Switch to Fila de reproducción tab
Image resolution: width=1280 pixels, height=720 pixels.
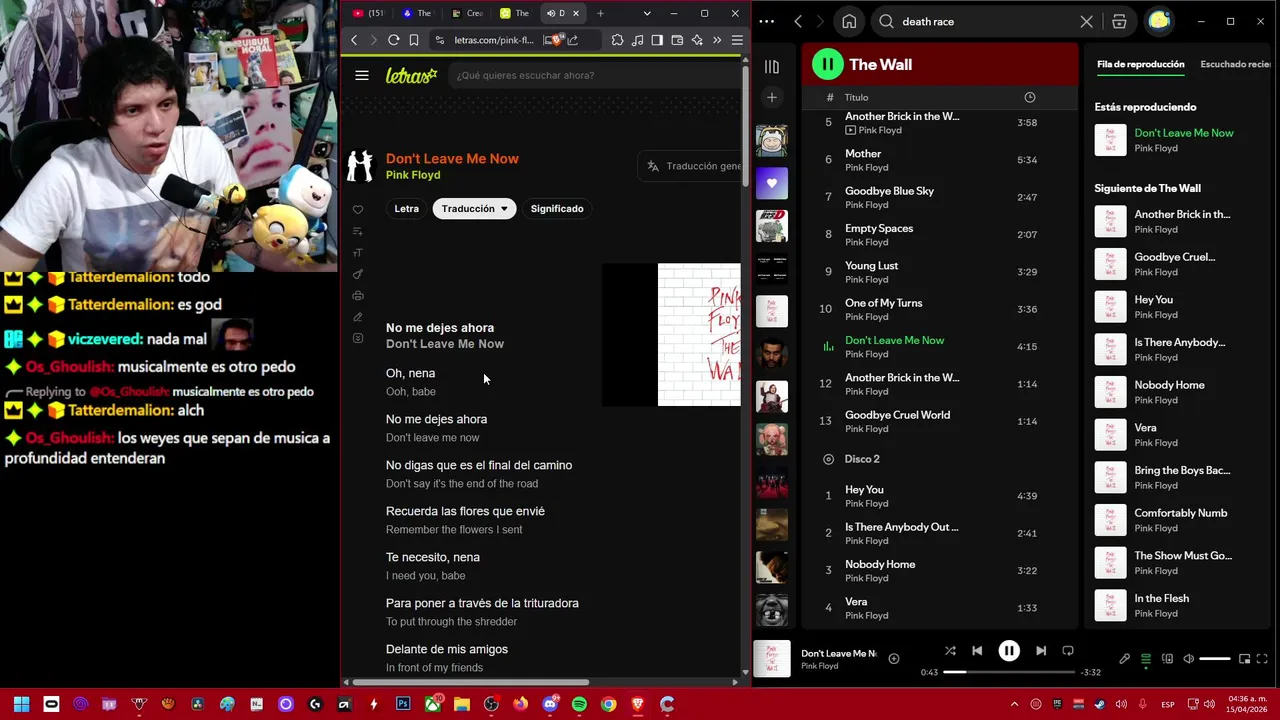tap(1140, 64)
